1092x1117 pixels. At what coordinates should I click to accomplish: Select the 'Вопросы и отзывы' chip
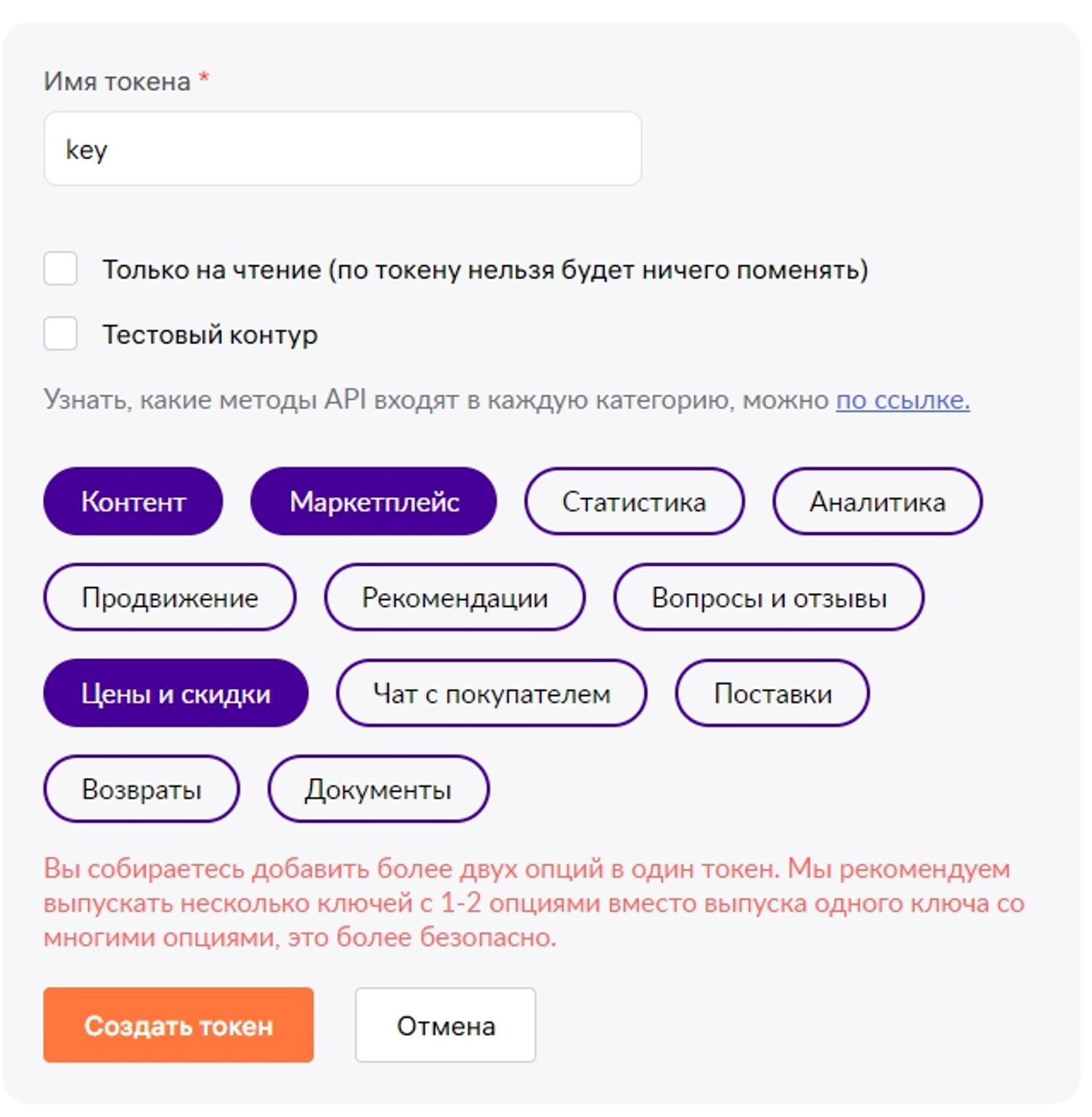click(x=769, y=597)
